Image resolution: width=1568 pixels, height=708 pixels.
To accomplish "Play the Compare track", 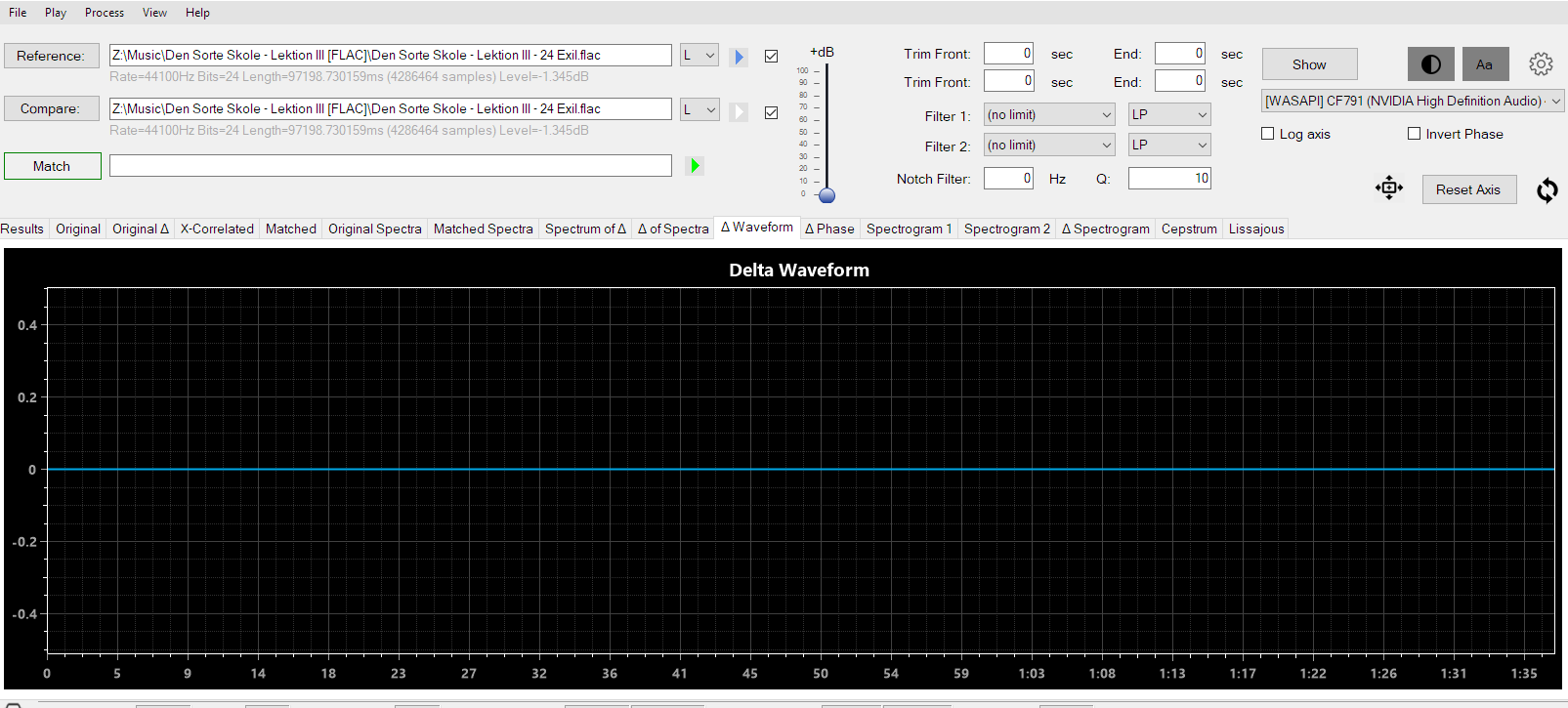I will pos(739,111).
